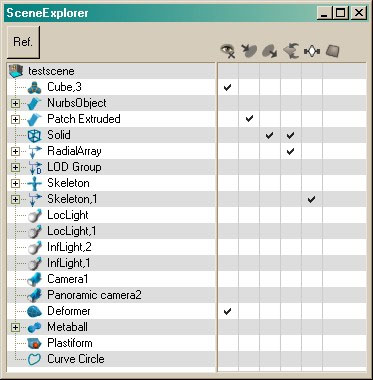Image resolution: width=373 pixels, height=380 pixels.
Task: Click the LocLight bulb icon
Action: point(35,215)
